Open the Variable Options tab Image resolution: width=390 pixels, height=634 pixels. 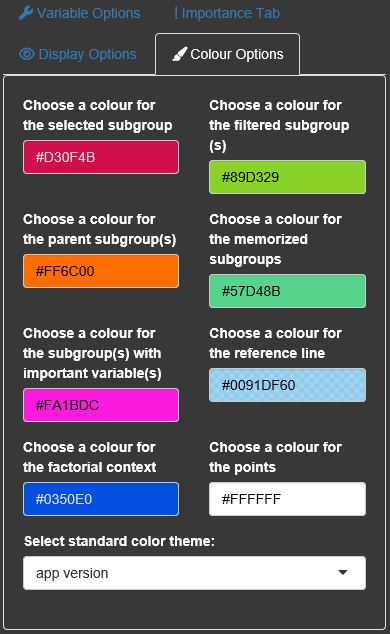[80, 13]
